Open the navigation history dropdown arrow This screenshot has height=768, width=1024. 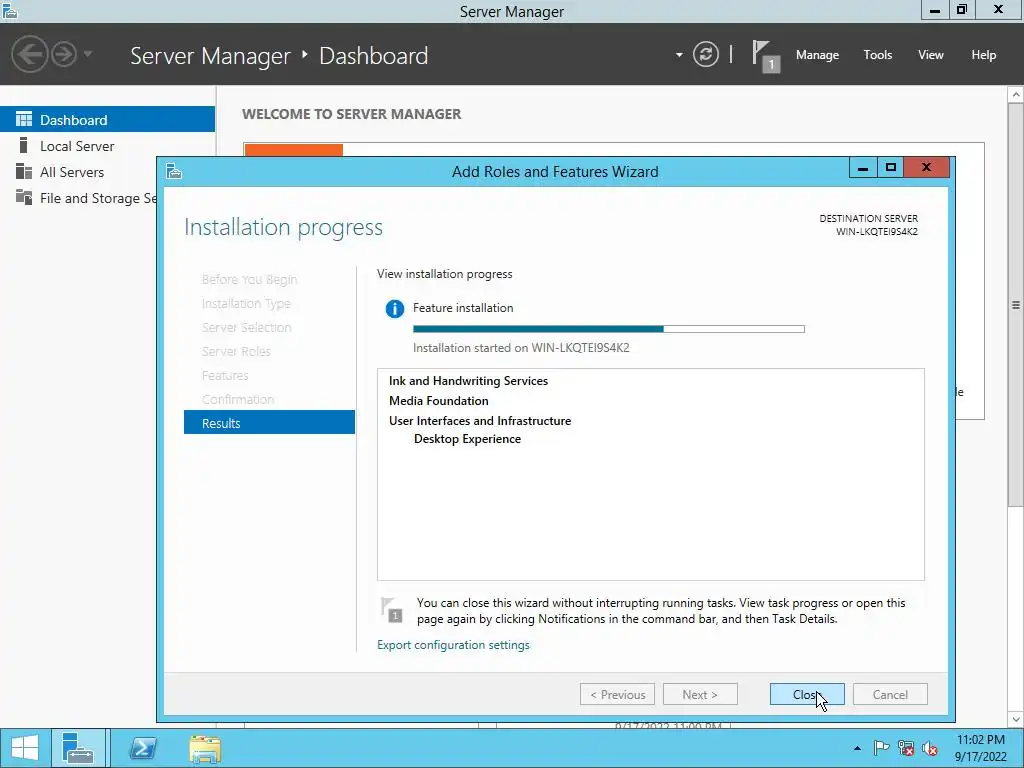pos(88,54)
